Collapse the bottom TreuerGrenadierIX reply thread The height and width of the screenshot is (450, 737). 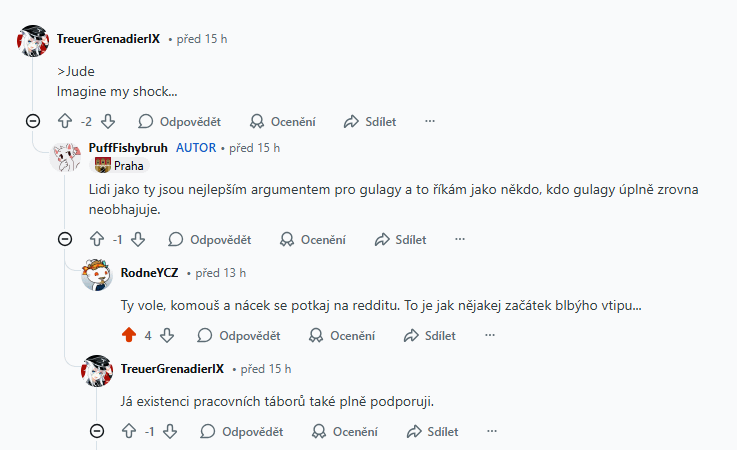point(96,431)
